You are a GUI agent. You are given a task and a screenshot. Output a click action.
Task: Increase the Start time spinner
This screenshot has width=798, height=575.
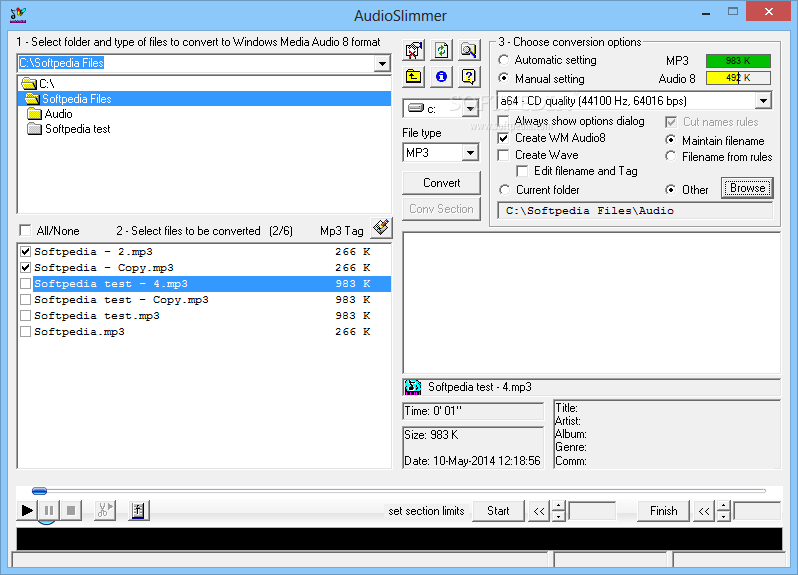[559, 506]
